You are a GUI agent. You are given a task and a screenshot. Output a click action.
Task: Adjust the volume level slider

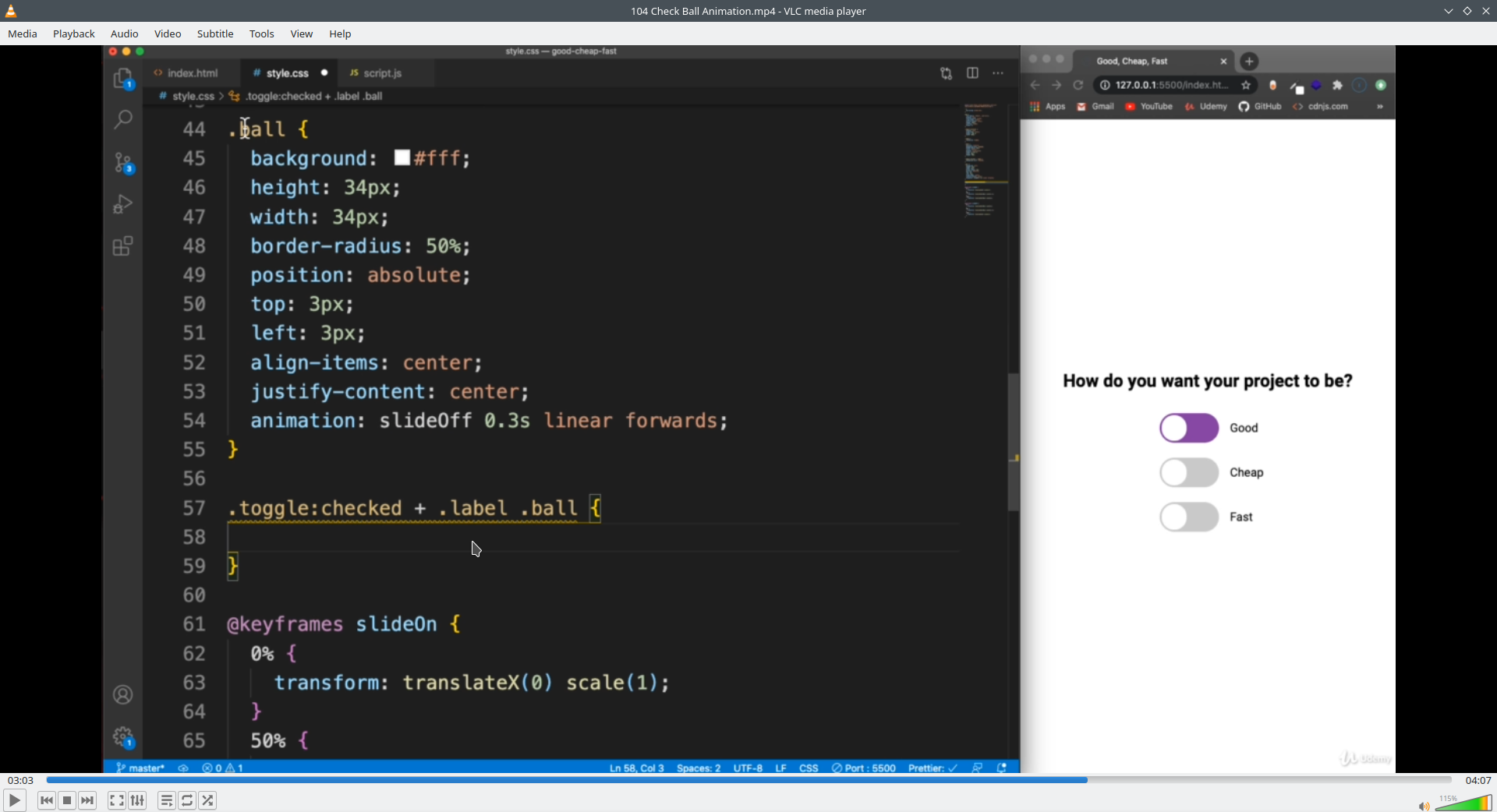coord(1463,803)
